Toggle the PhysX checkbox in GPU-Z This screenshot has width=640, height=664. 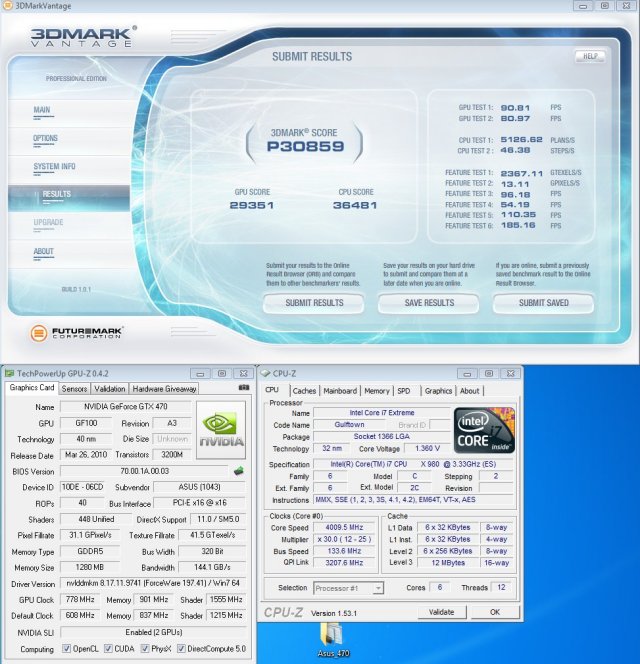[145, 648]
